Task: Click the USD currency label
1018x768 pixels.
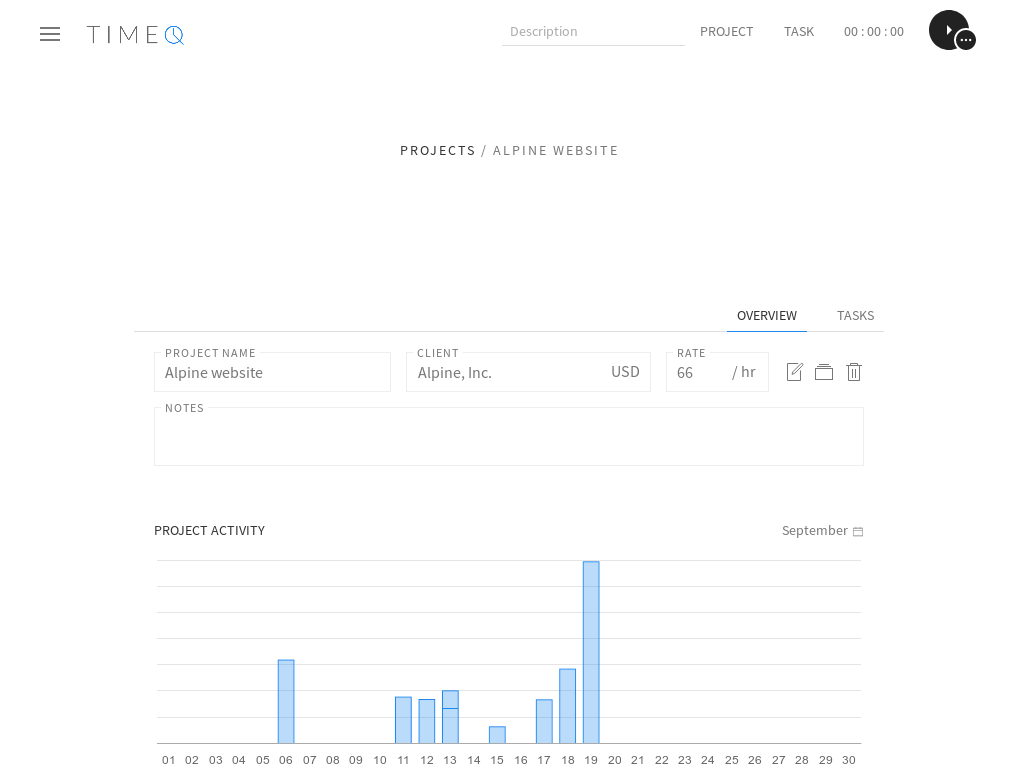Action: pos(625,372)
